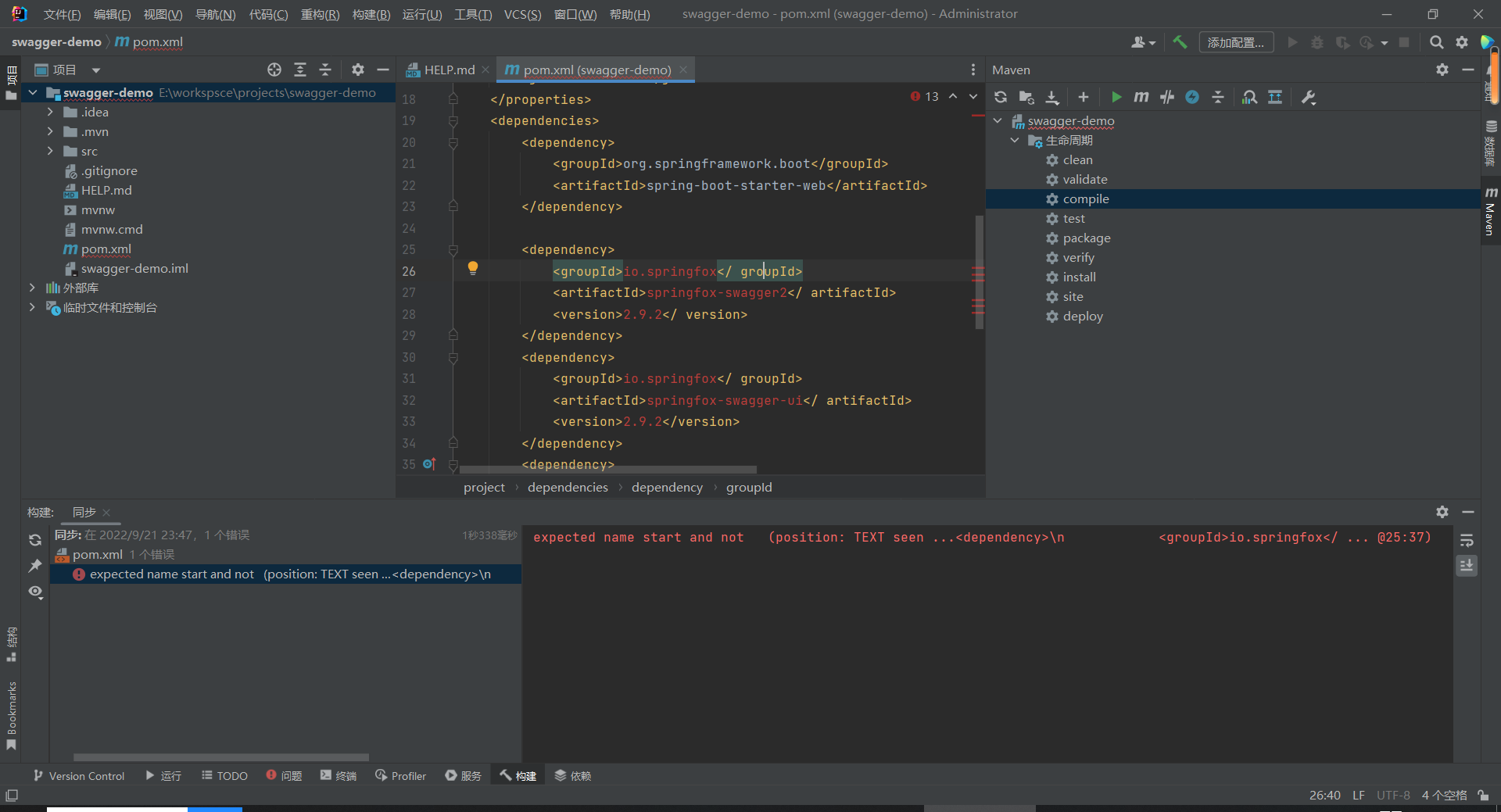
Task: Expand scratches and consoles node
Action: coord(32,307)
